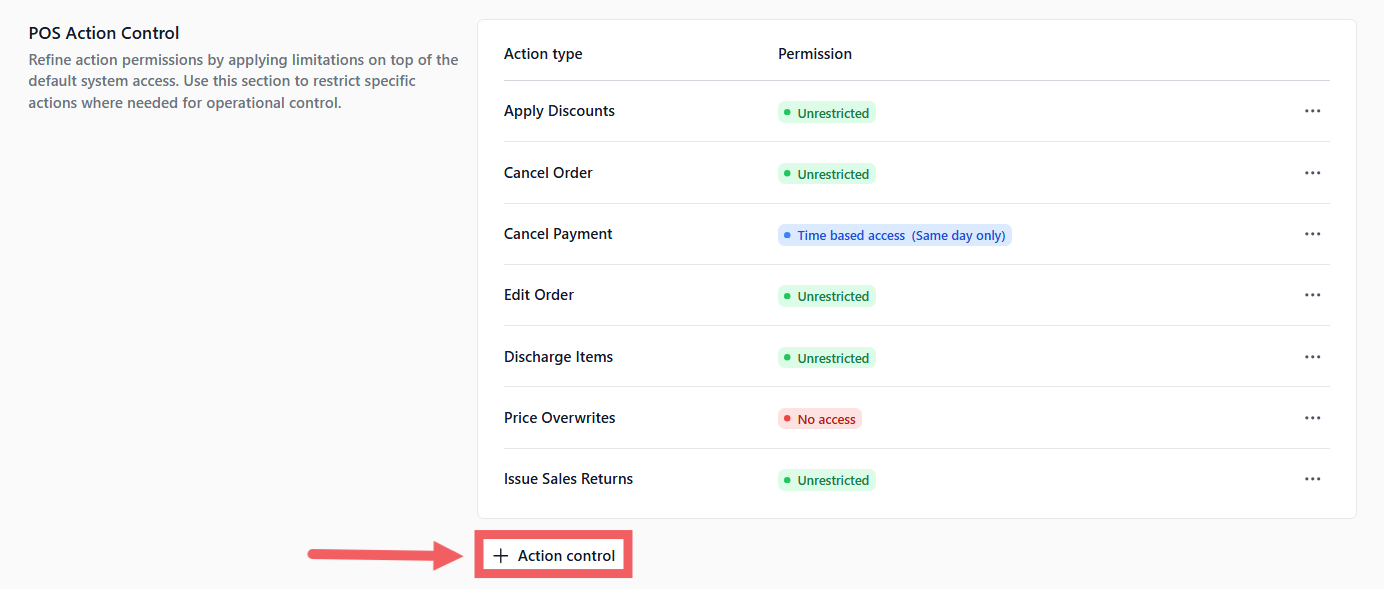Open the ellipsis menu for Issue Sales Returns
The width and height of the screenshot is (1385, 590).
click(x=1312, y=479)
